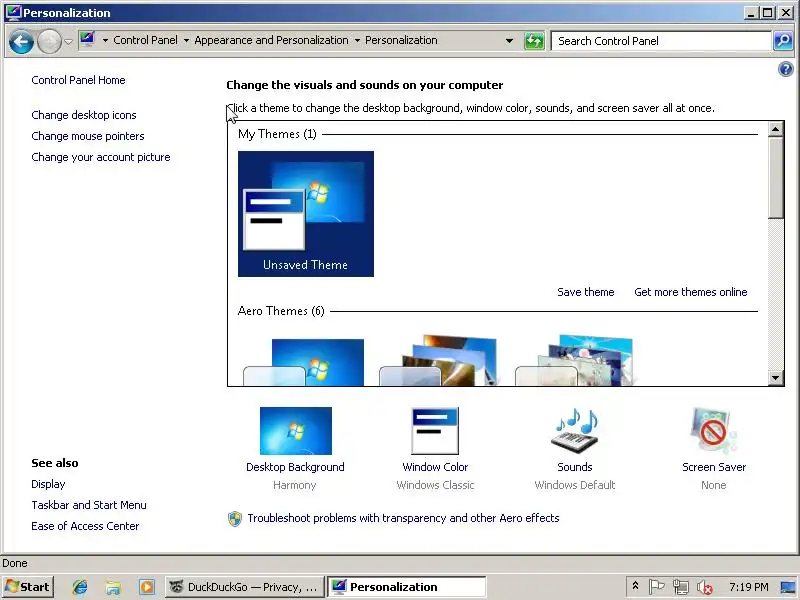The height and width of the screenshot is (600, 800).
Task: Click the Personalization title bar icon
Action: [x=13, y=12]
